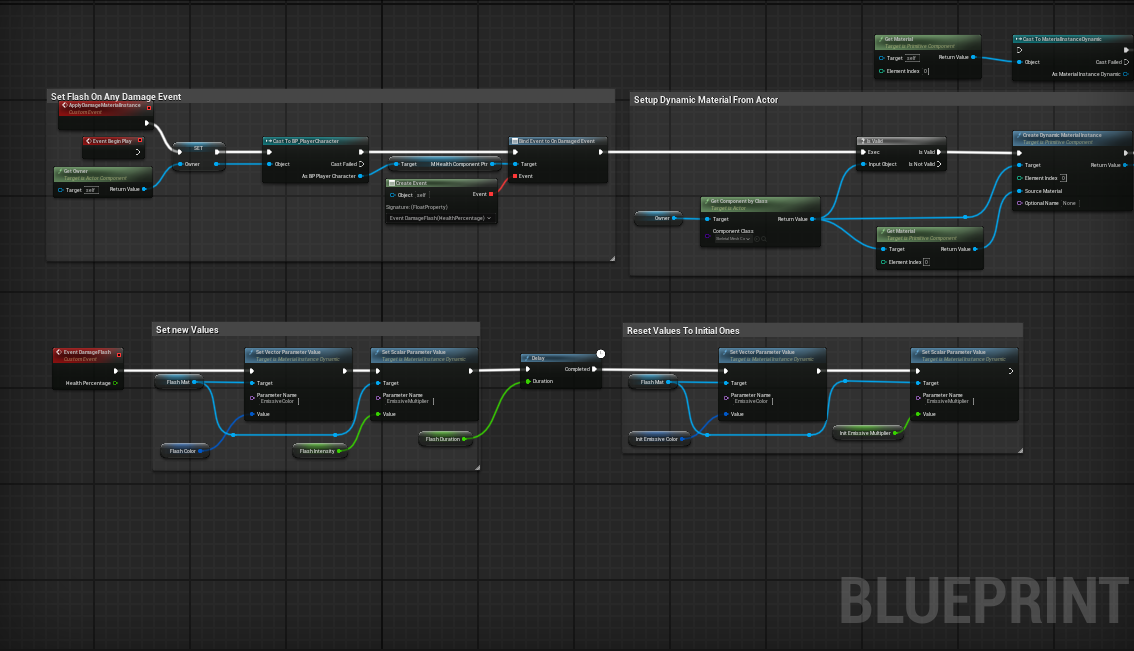Click EmissiveColor parameter name in Reset Values

click(x=751, y=401)
